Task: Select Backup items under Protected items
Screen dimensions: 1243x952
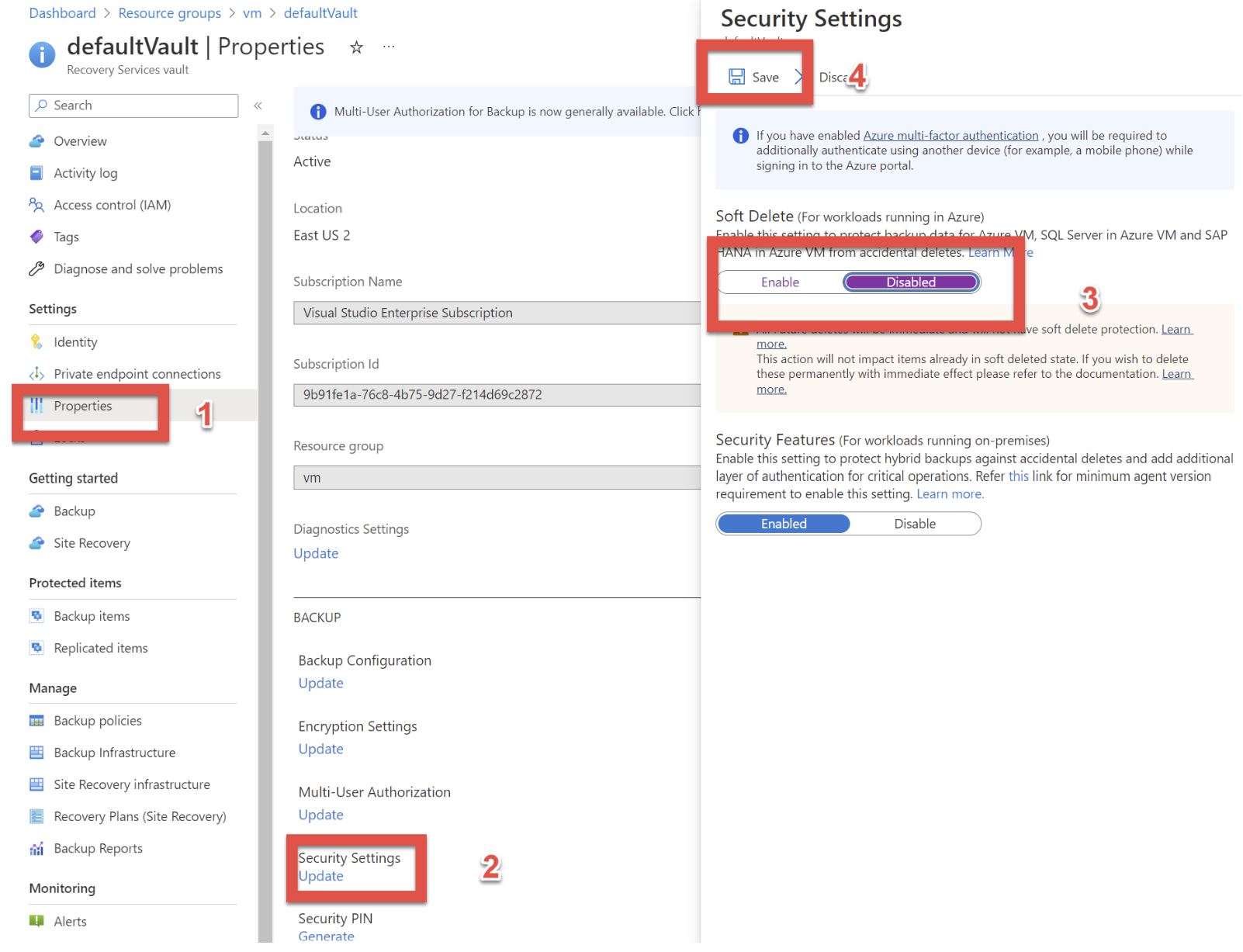Action: click(92, 616)
